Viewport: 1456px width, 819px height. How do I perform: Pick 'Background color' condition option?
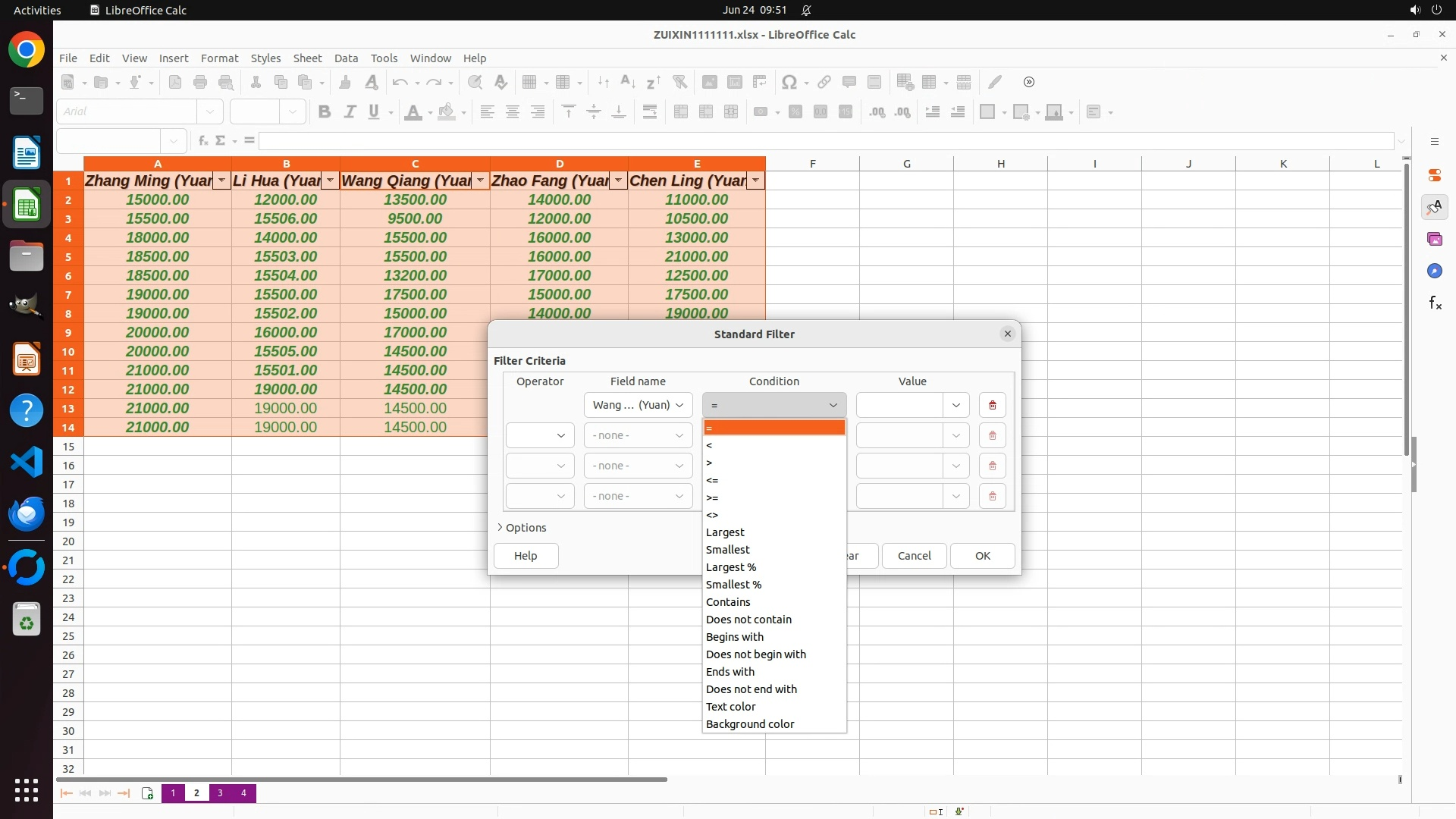(x=750, y=724)
